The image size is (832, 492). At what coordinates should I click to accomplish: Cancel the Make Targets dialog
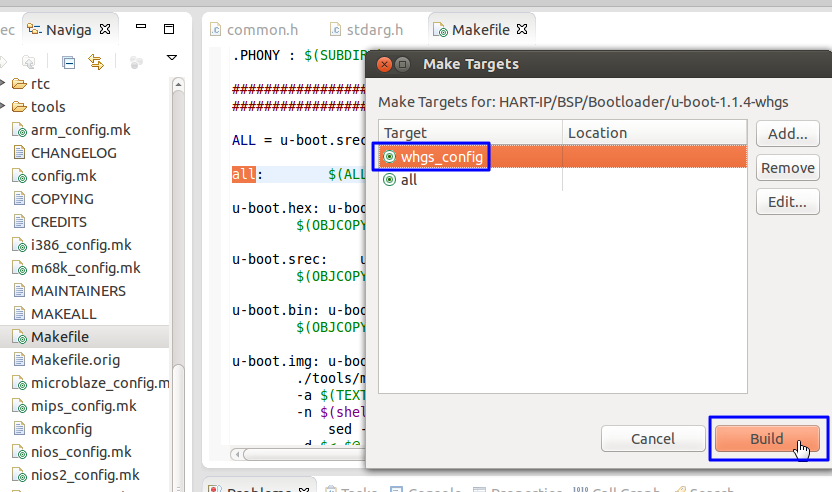[653, 439]
